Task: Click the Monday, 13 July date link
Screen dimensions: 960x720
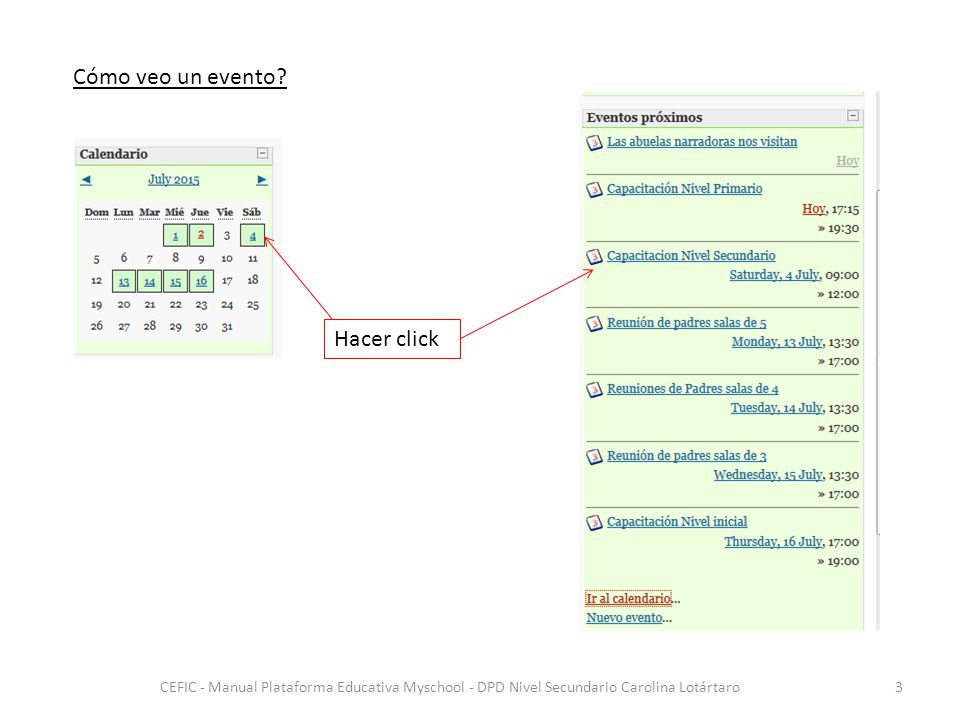Action: coord(777,342)
